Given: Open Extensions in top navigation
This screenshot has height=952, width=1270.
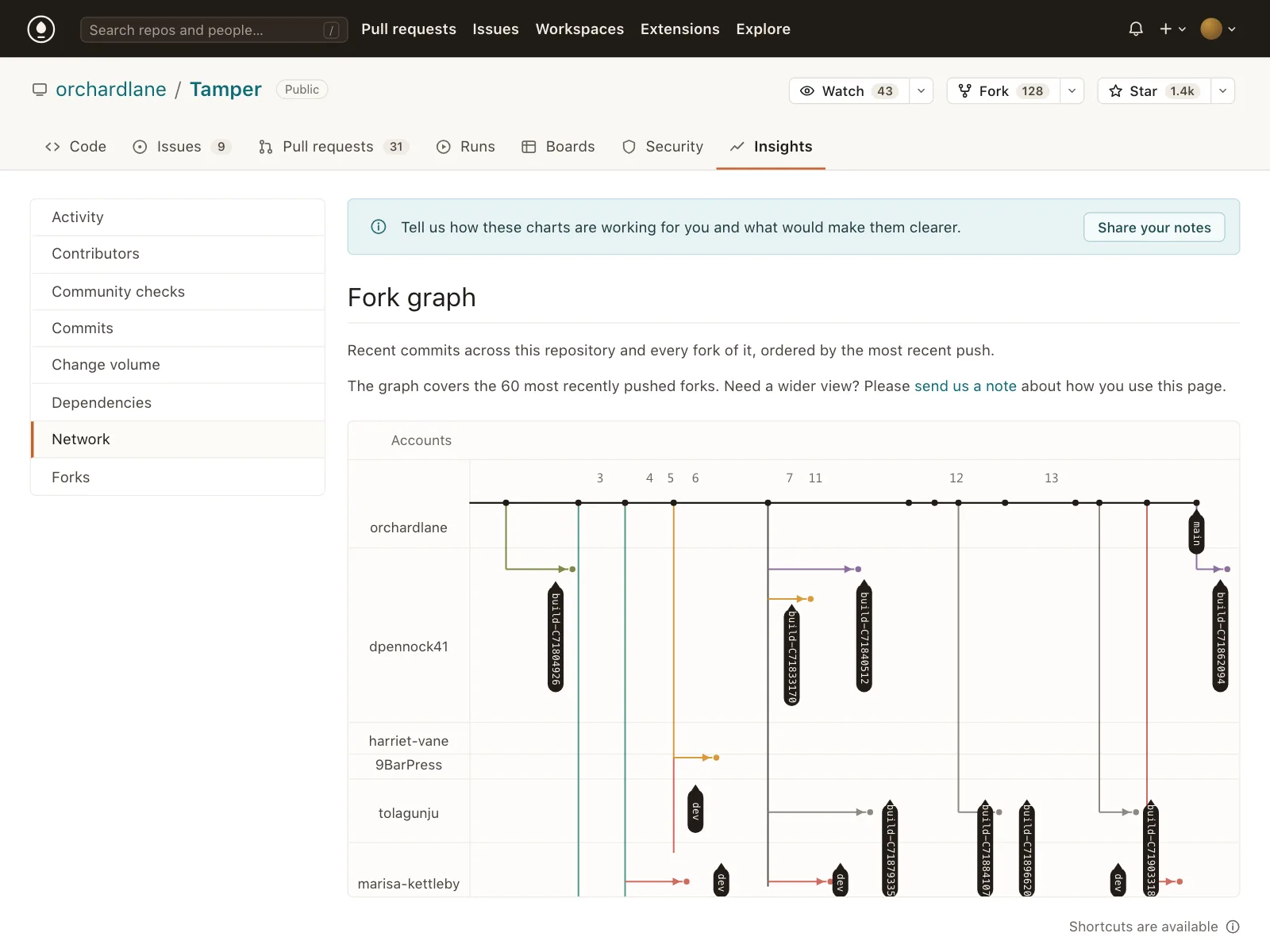Looking at the screenshot, I should tap(680, 29).
